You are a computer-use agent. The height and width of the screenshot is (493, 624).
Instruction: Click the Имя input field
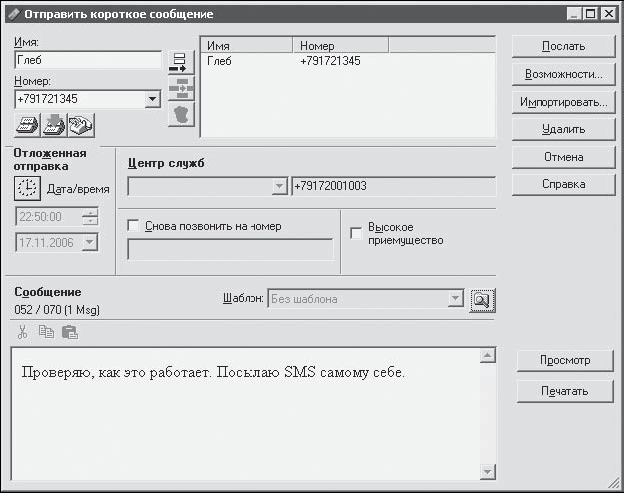click(x=88, y=60)
